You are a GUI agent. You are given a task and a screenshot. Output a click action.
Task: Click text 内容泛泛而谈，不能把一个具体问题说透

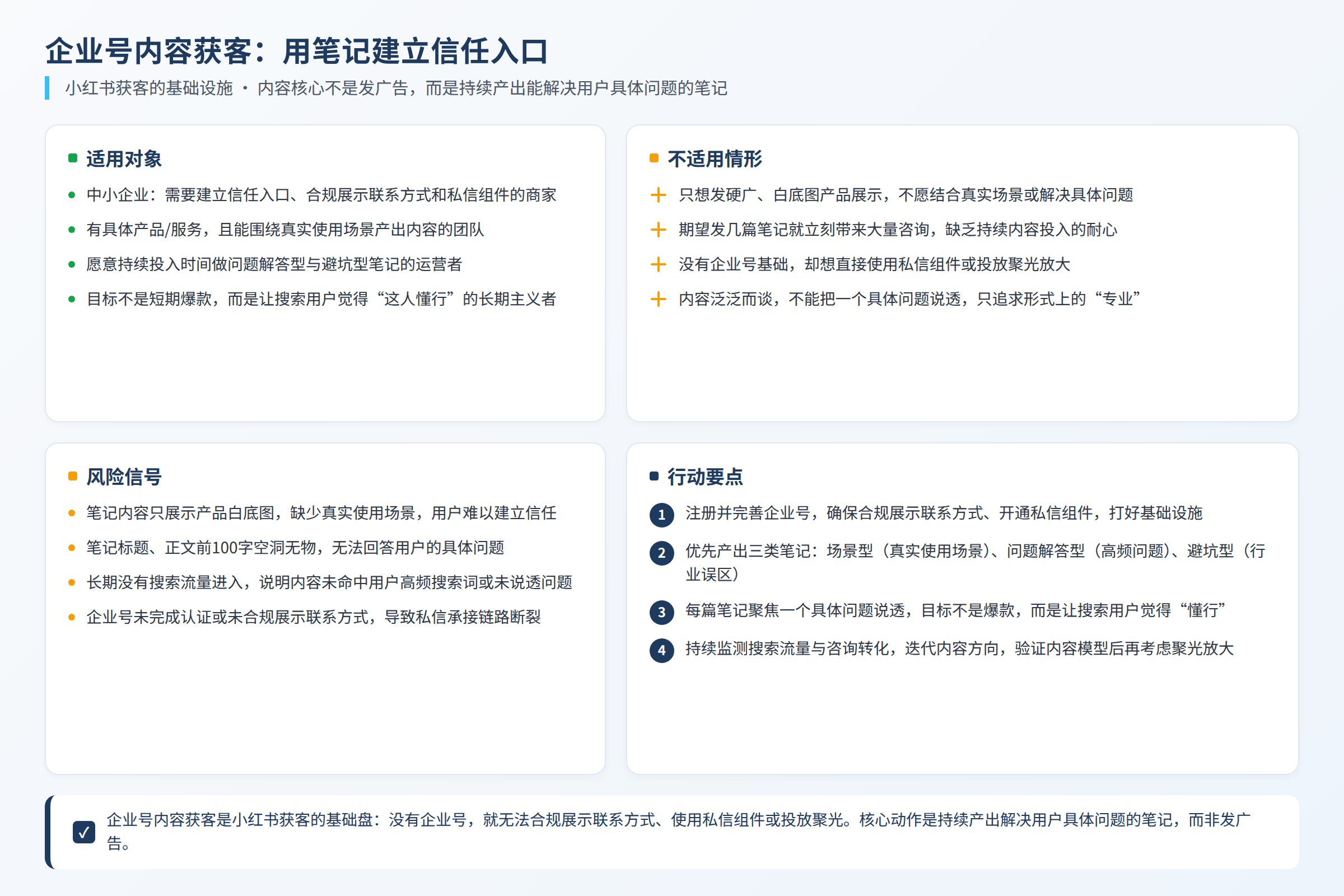click(909, 299)
